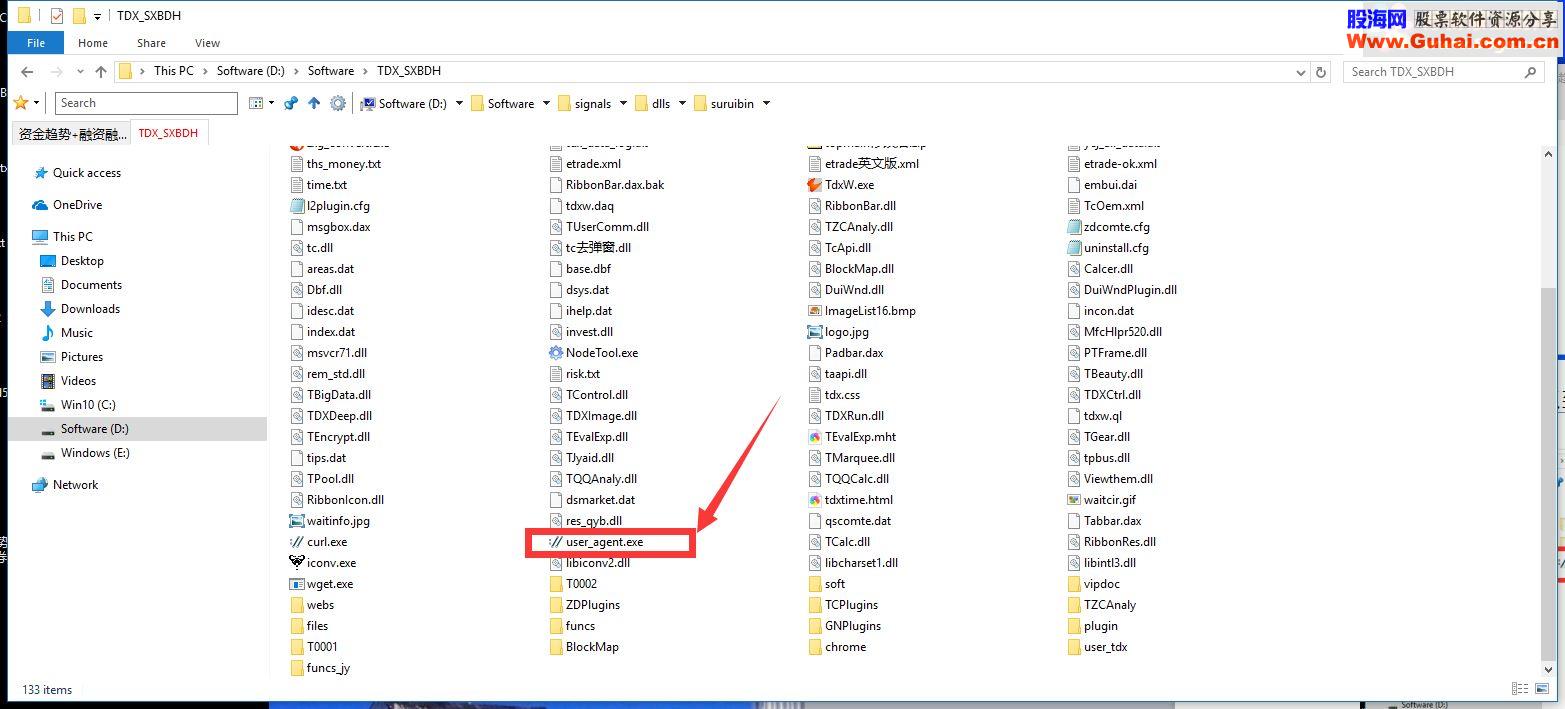The image size is (1565, 709).
Task: Open the Customize Quick Access Toolbar dropdown
Action: click(x=97, y=17)
